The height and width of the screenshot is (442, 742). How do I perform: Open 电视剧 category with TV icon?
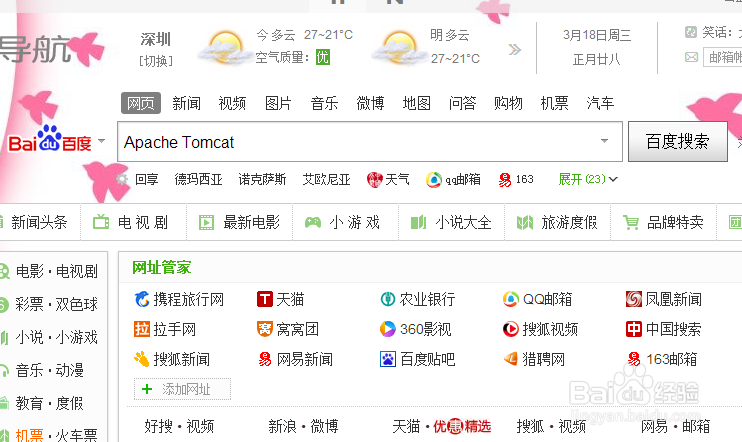coord(131,222)
